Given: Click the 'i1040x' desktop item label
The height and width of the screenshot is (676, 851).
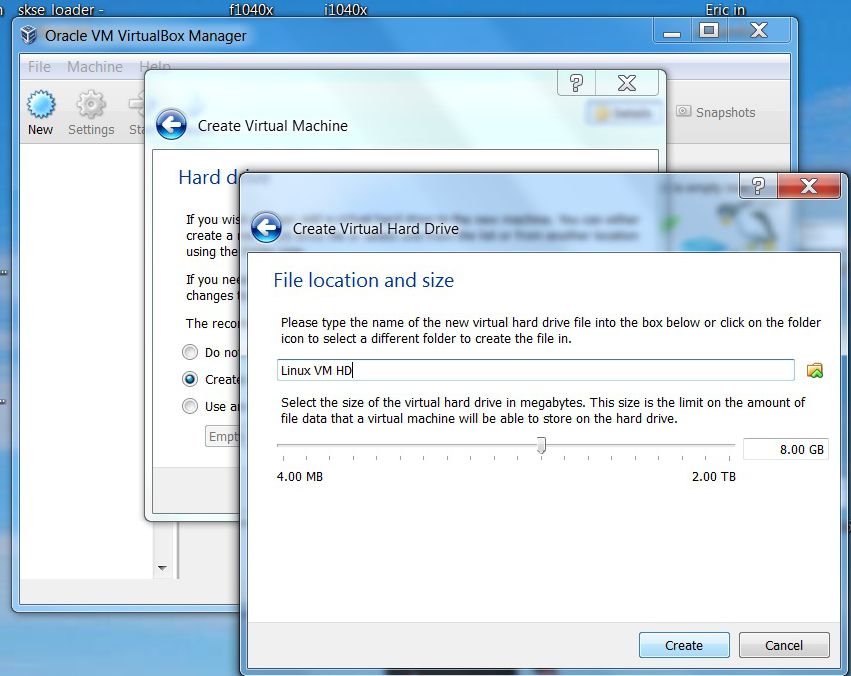Looking at the screenshot, I should tap(345, 10).
